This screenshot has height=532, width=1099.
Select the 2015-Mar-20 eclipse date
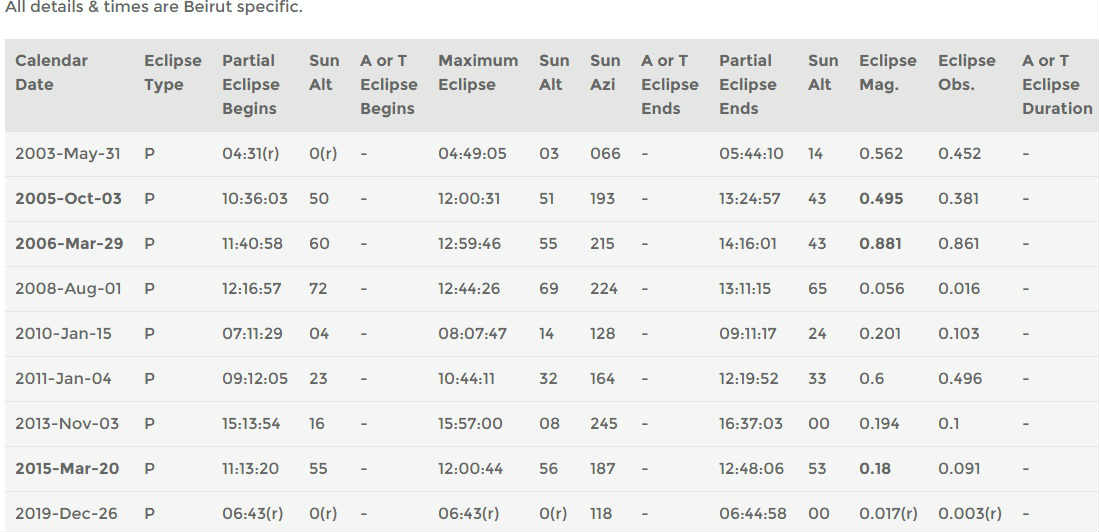coord(68,468)
